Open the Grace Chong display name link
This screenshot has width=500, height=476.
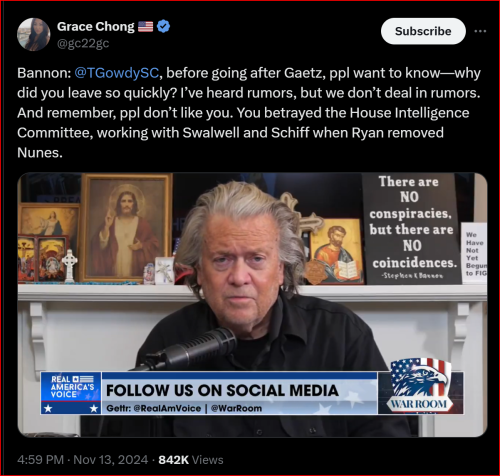click(x=96, y=26)
